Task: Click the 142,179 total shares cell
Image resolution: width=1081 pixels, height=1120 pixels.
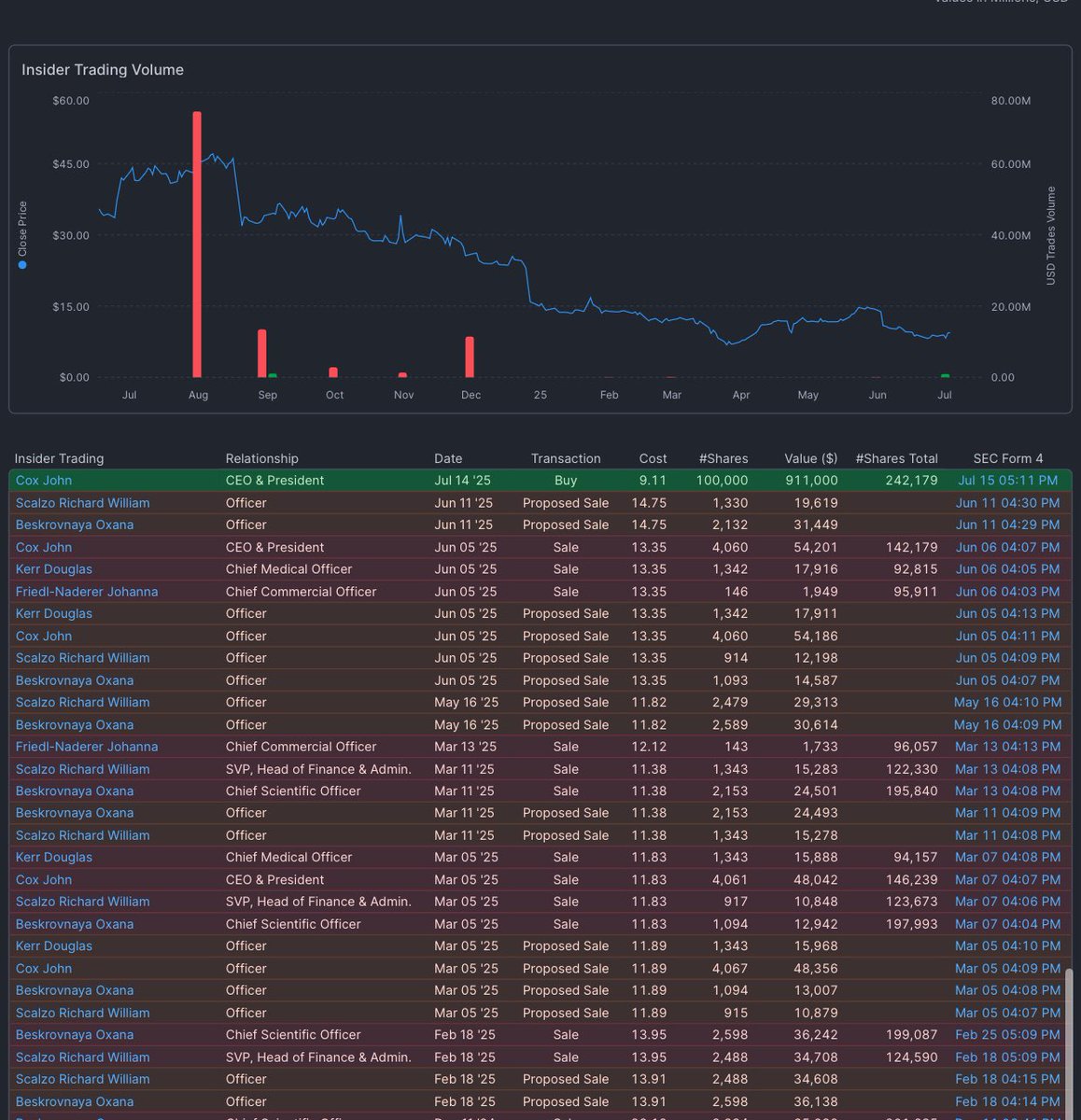Action: (912, 547)
